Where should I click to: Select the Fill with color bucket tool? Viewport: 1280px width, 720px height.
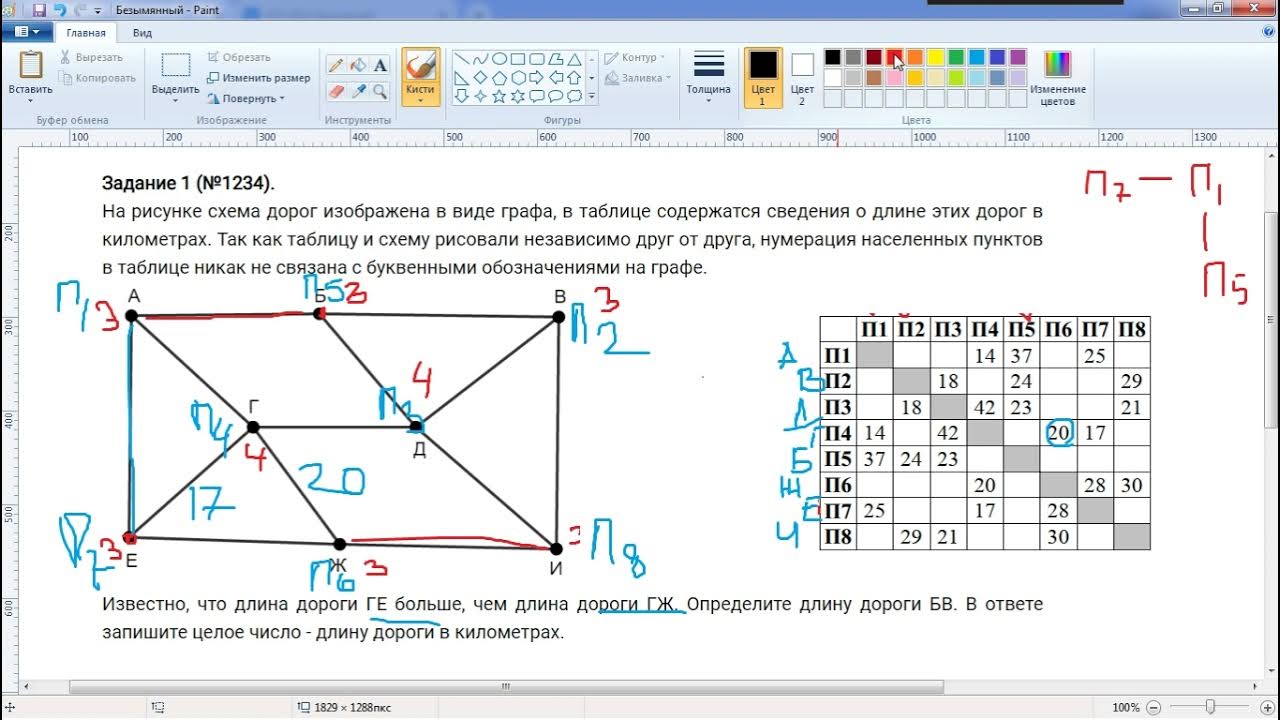point(358,65)
